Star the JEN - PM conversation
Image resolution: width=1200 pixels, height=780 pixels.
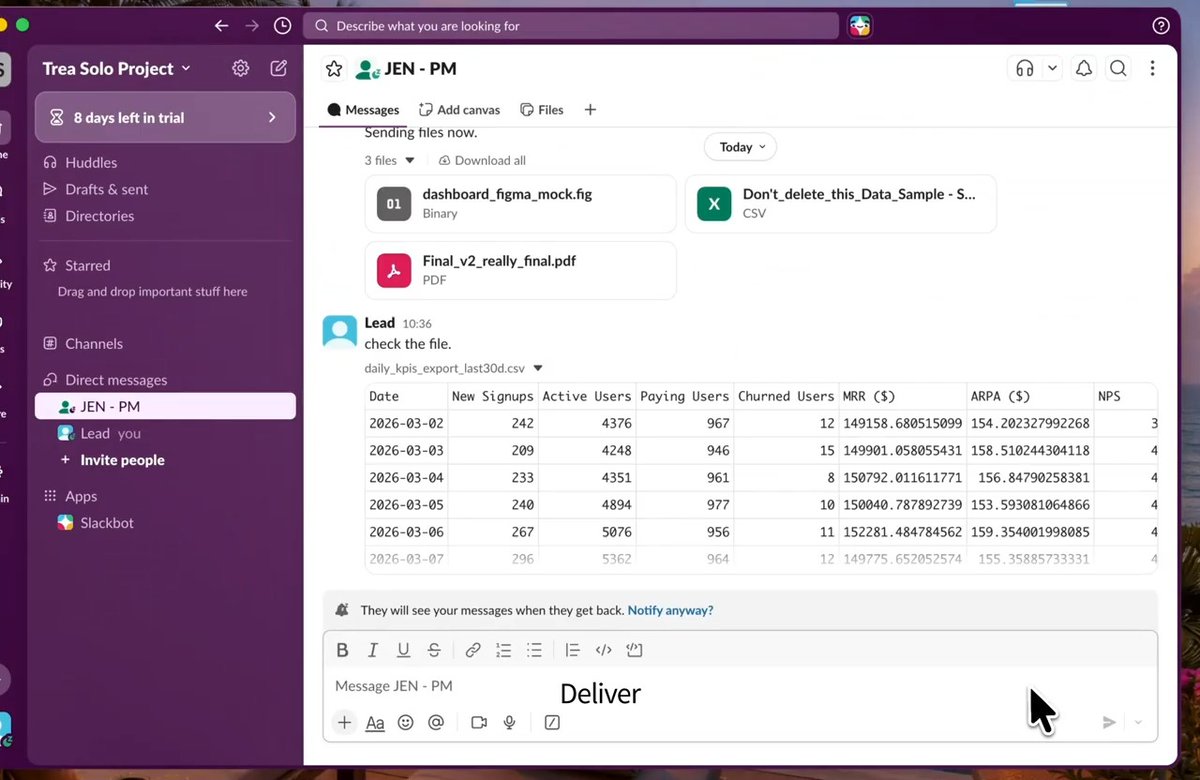point(334,69)
